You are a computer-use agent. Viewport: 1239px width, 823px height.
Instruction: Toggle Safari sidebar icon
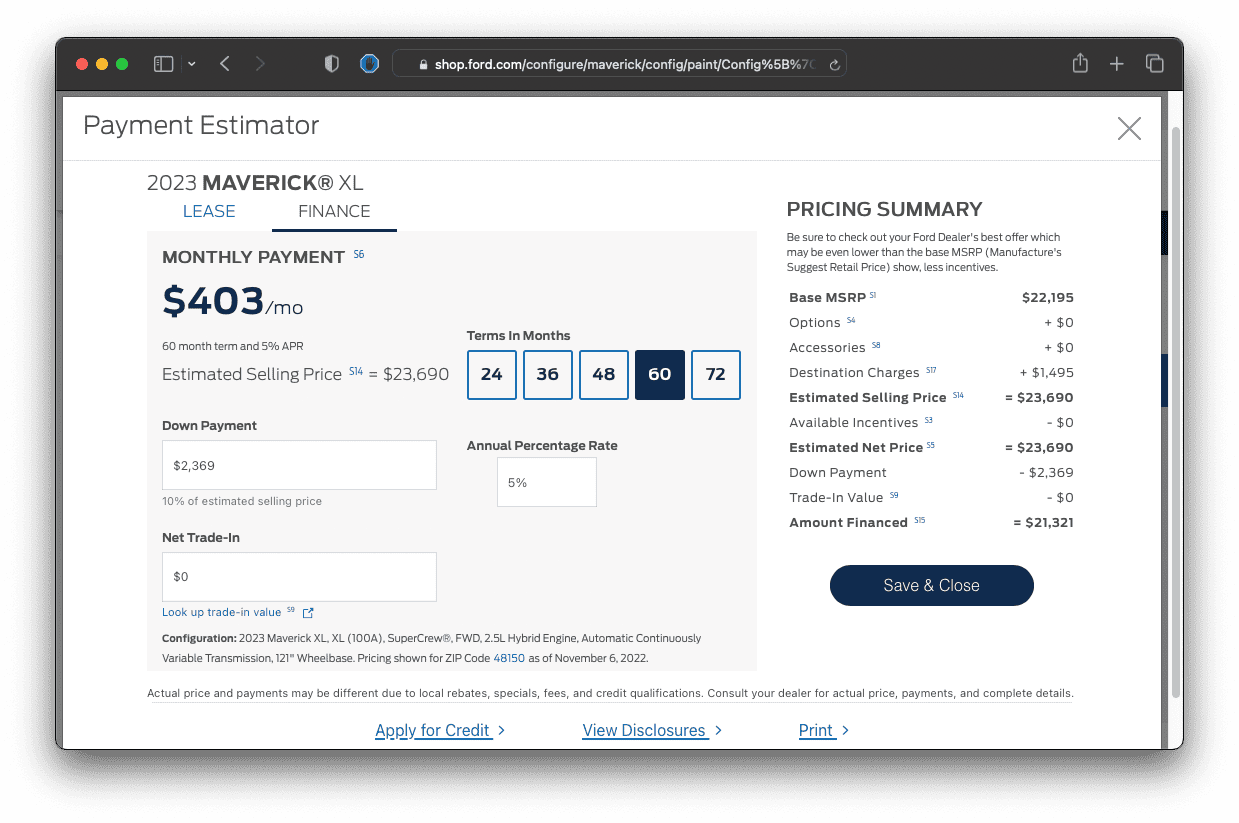point(163,64)
